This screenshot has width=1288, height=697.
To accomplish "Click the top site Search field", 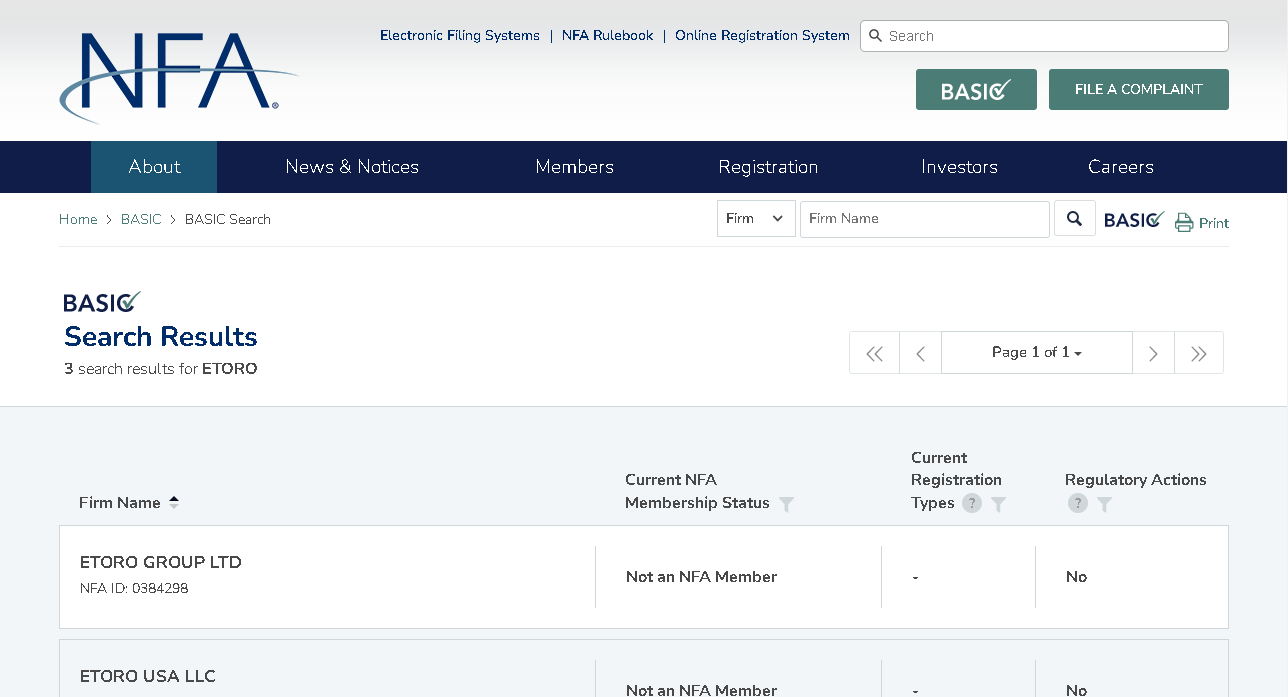I will point(1044,36).
